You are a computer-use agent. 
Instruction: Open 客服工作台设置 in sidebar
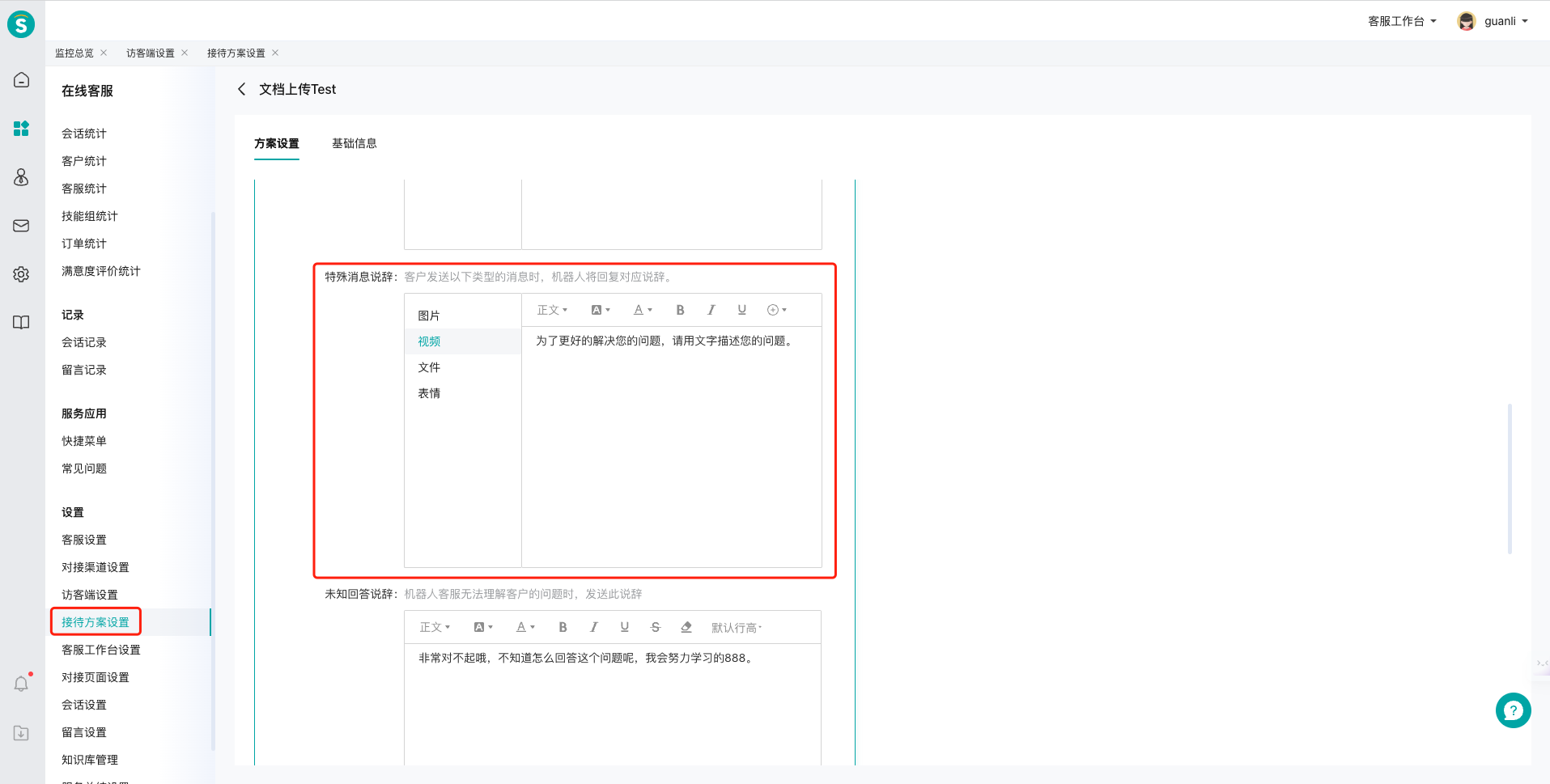click(x=101, y=650)
